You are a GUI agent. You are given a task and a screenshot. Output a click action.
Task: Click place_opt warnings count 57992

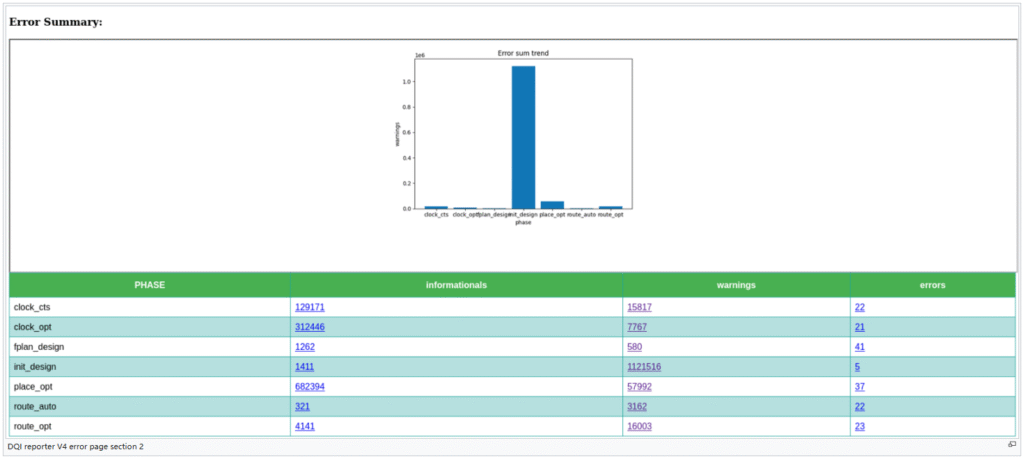pos(639,387)
